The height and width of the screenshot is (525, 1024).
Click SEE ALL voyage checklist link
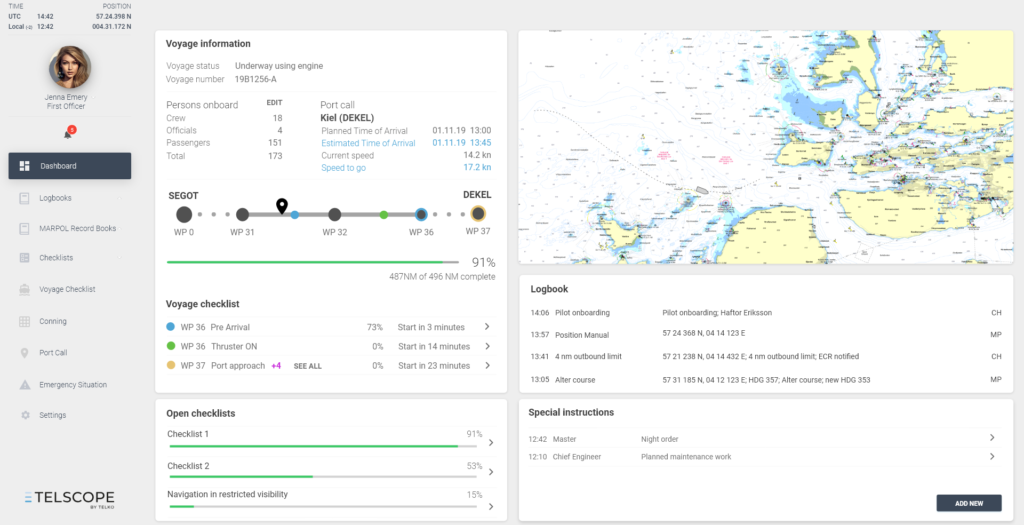pos(307,366)
